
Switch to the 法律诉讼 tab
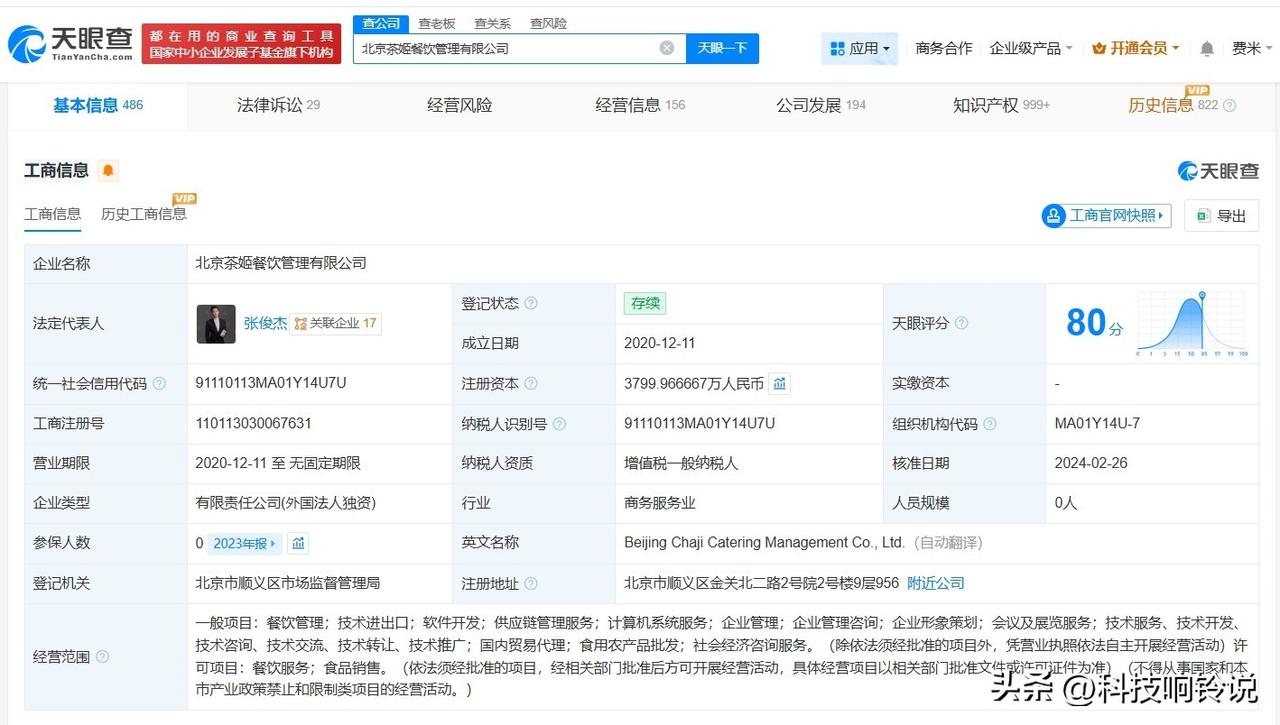pos(278,105)
